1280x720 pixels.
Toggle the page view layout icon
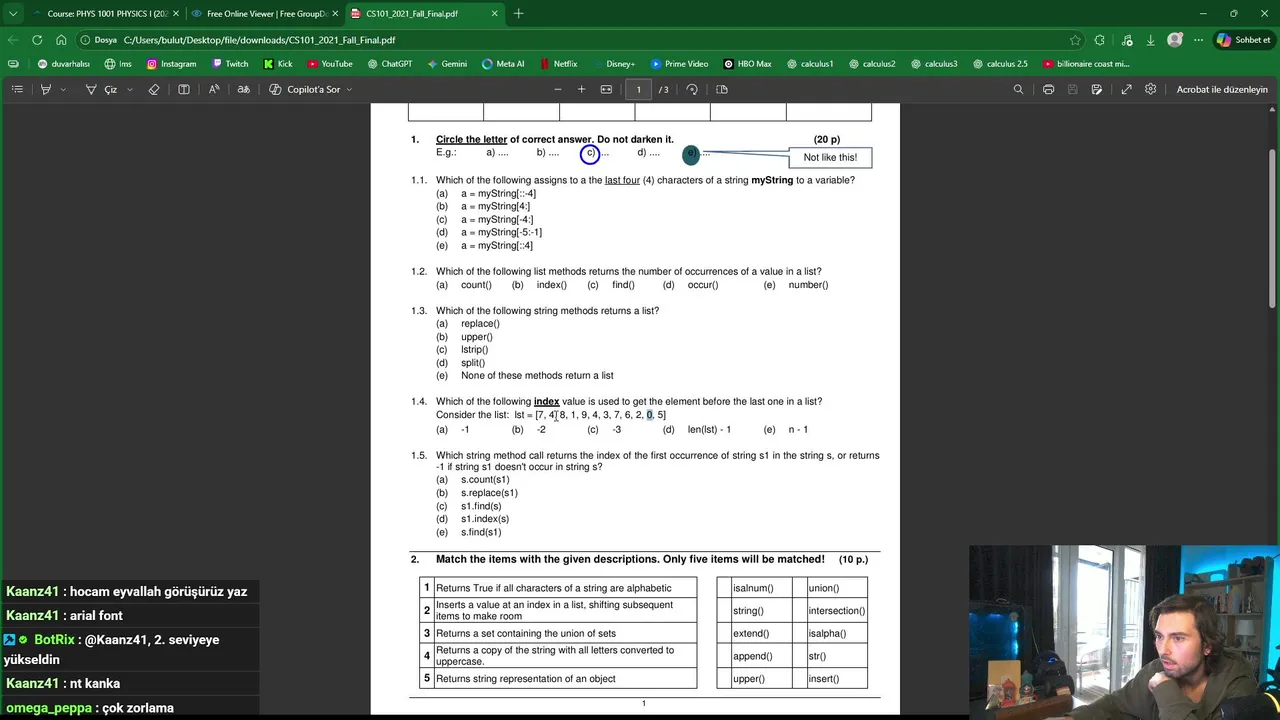coord(722,89)
